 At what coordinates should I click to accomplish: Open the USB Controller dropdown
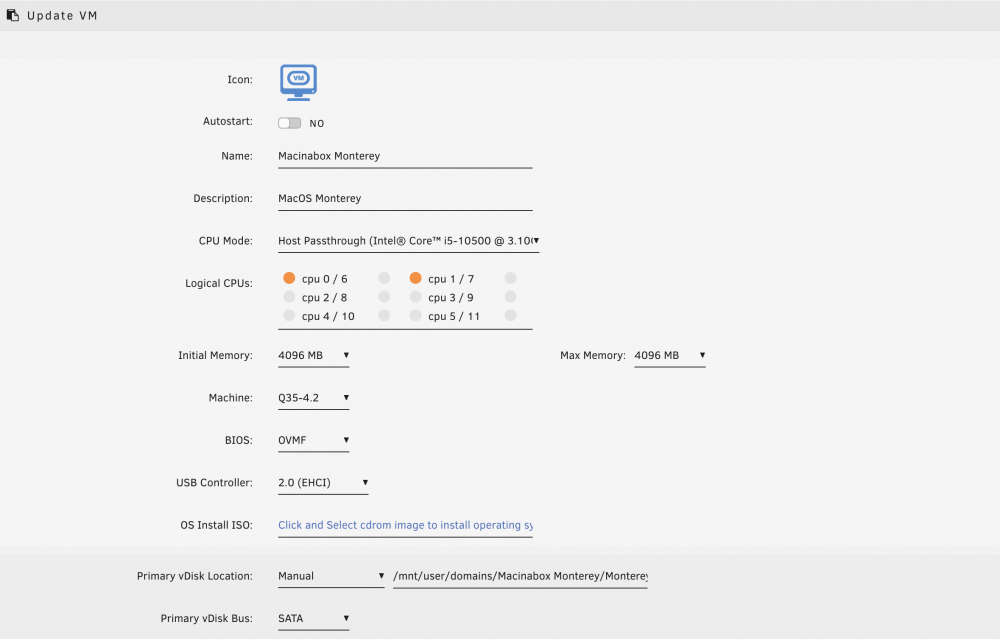point(323,483)
